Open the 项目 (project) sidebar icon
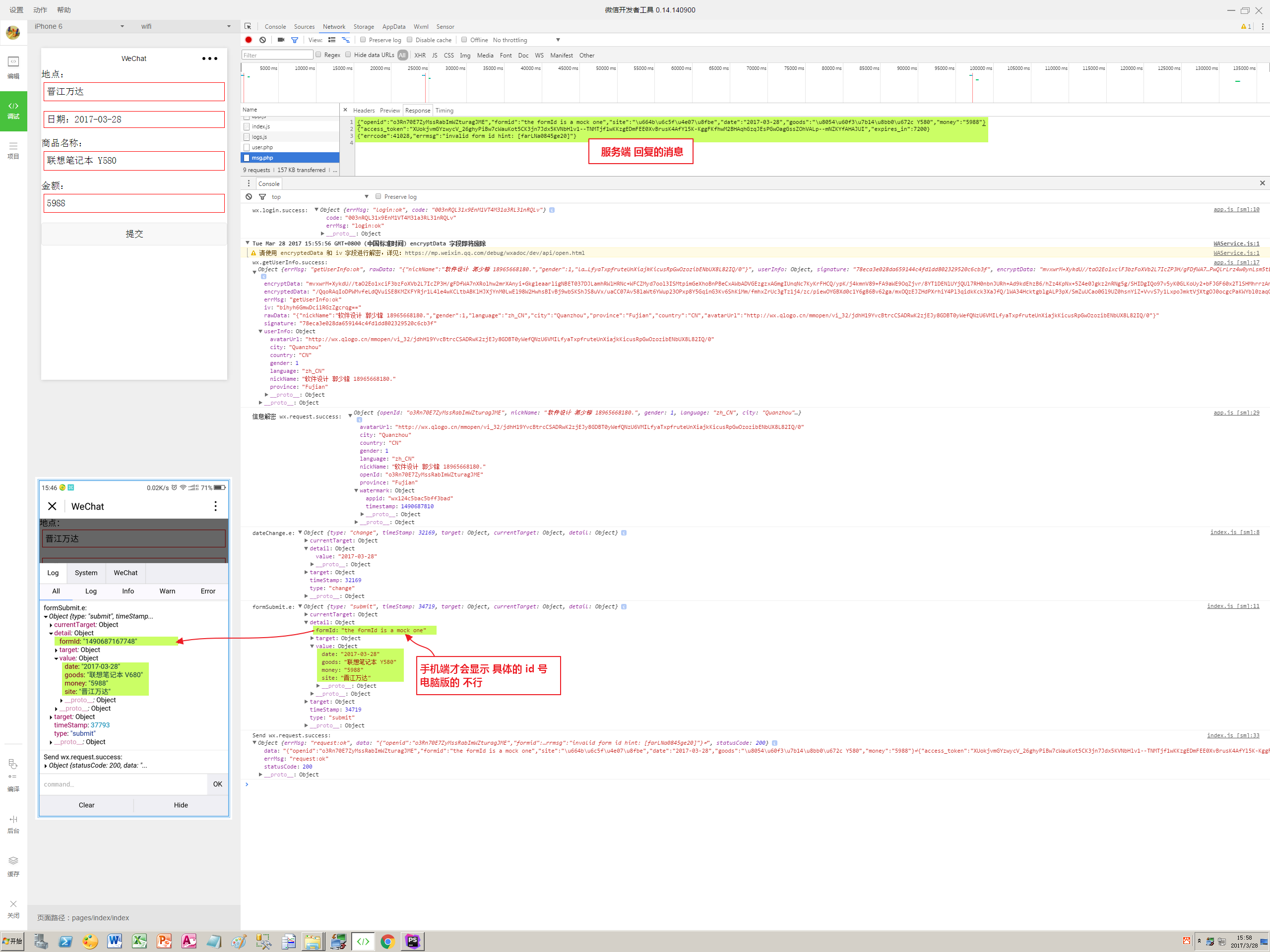Viewport: 1270px width, 952px height. [x=13, y=150]
